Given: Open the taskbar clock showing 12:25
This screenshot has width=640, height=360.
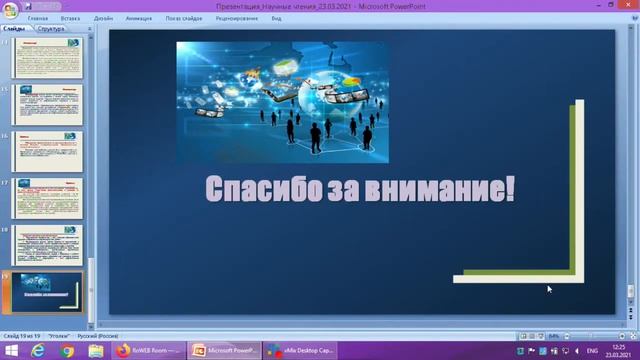Looking at the screenshot, I should click(x=618, y=351).
